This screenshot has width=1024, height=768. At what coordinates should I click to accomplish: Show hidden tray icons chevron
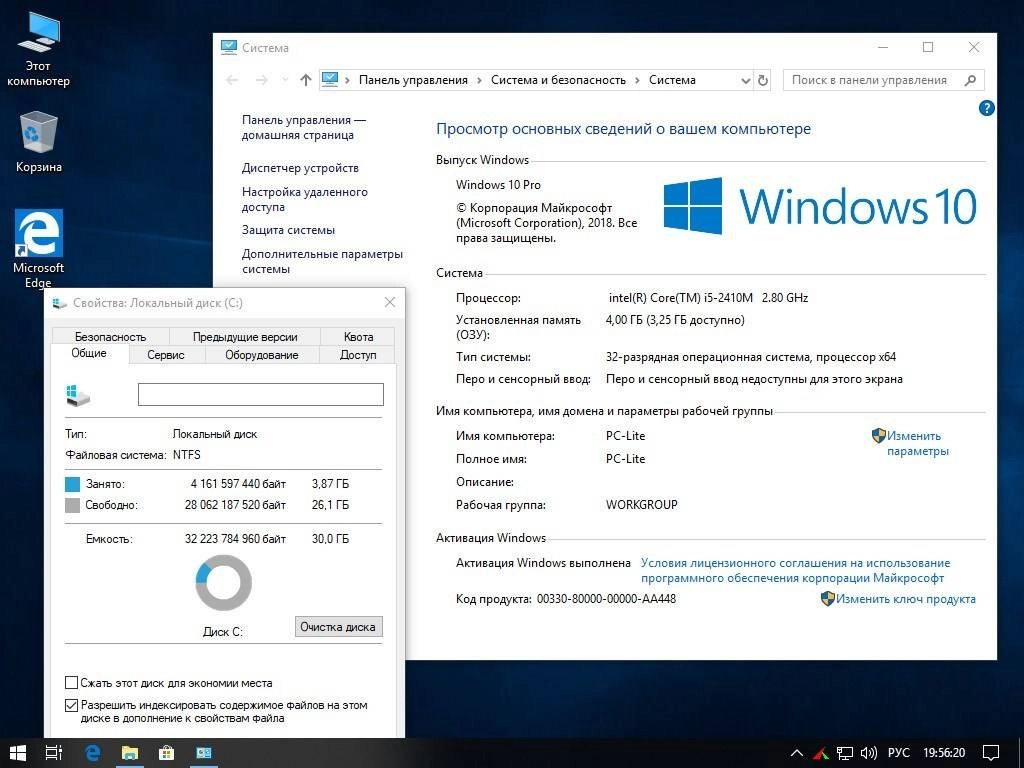(x=797, y=753)
